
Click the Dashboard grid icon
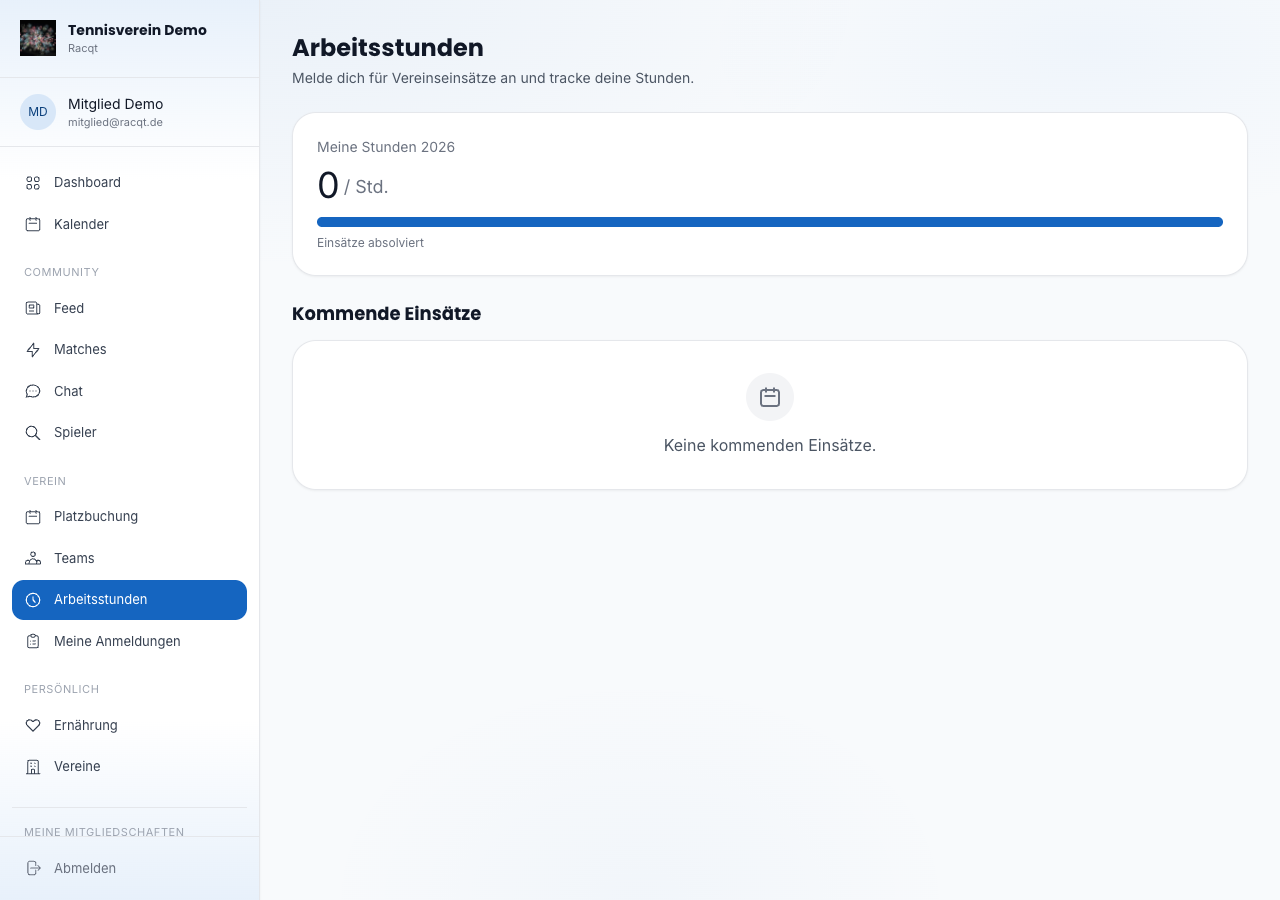(x=33, y=183)
